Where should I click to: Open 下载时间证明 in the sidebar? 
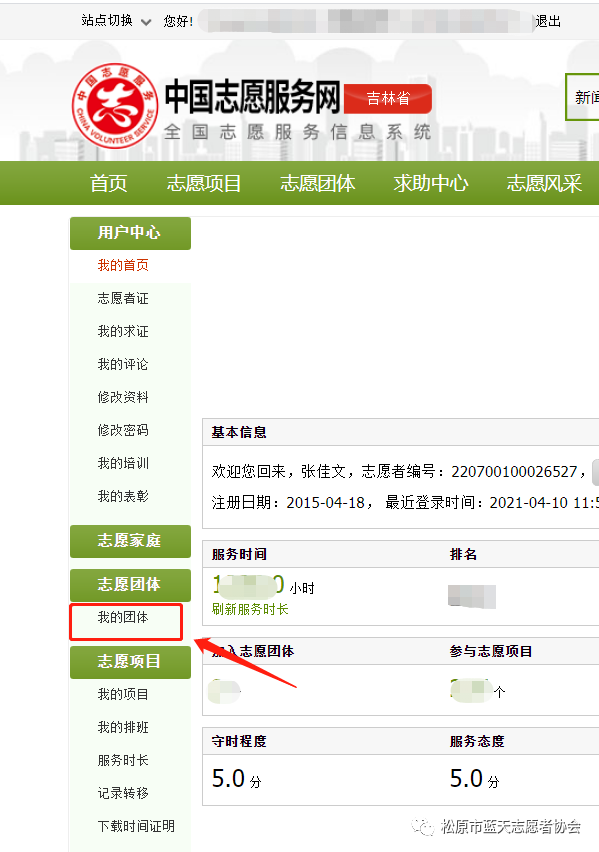(136, 826)
